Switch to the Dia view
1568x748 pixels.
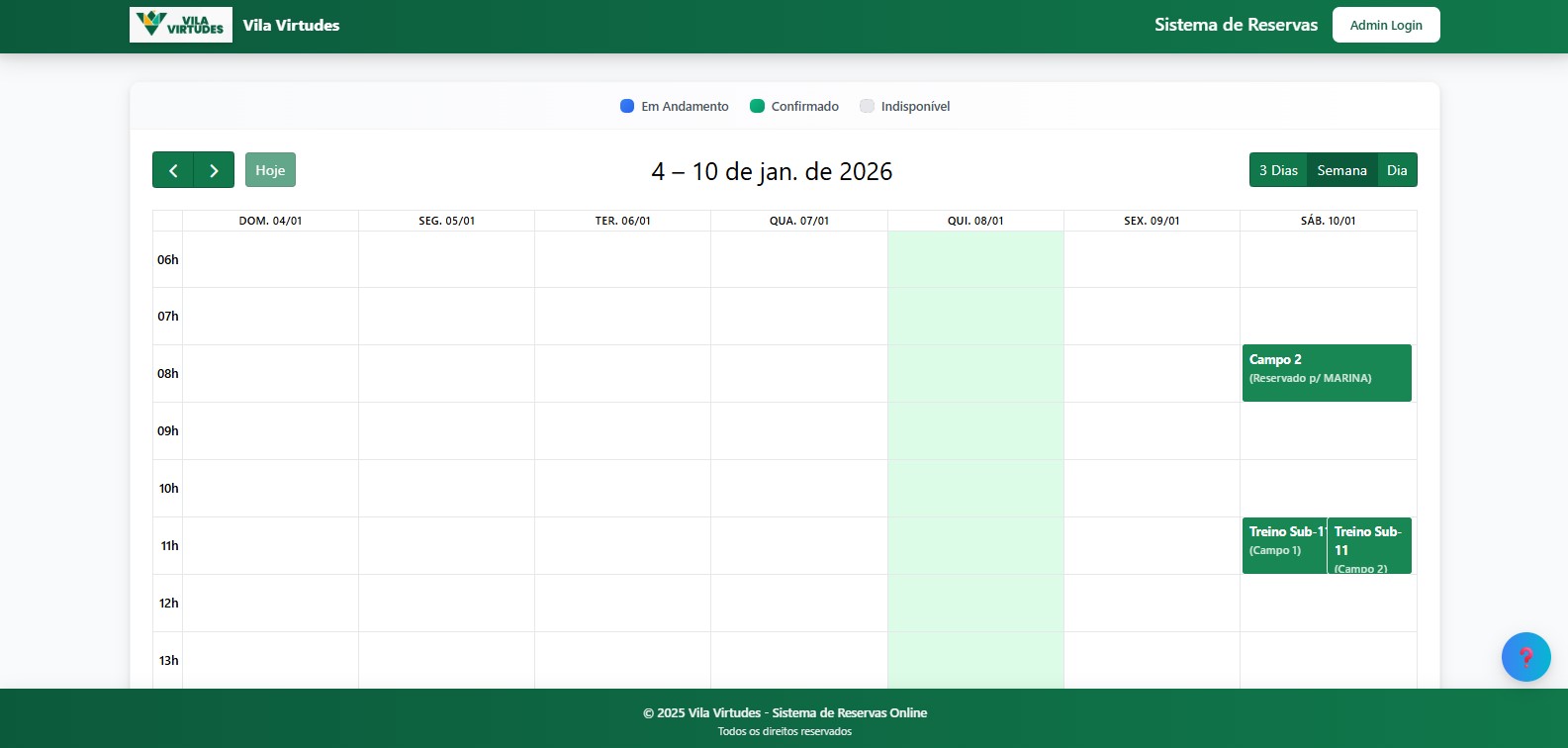click(1397, 170)
